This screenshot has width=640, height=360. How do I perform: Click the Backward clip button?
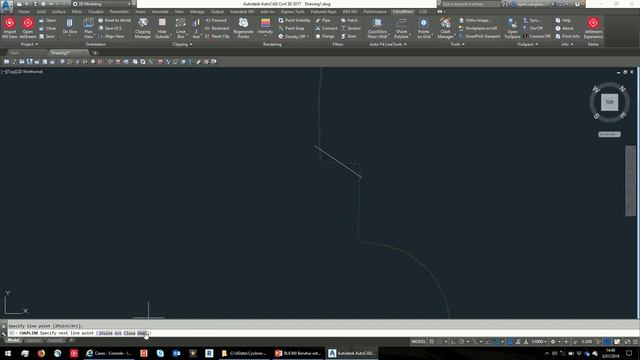[x=217, y=28]
